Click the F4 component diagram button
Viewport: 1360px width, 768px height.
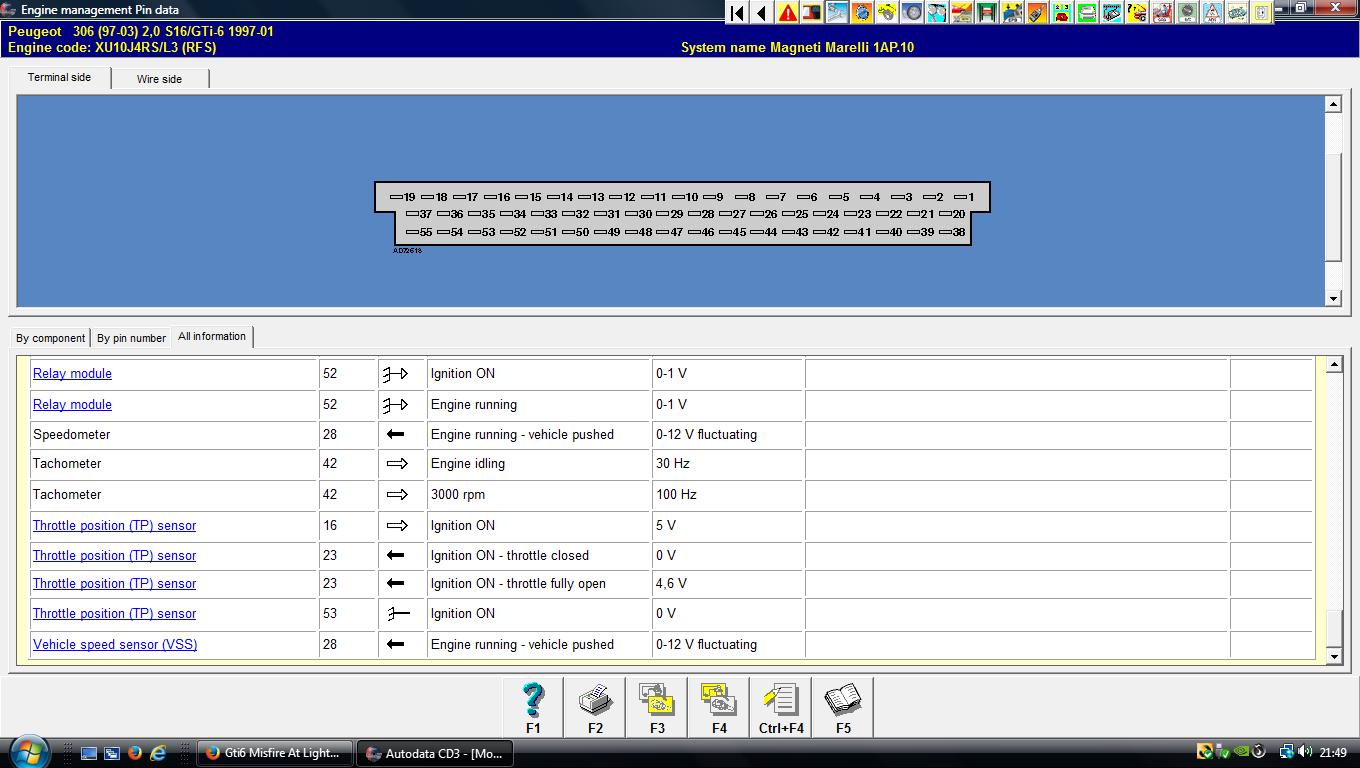pos(719,708)
